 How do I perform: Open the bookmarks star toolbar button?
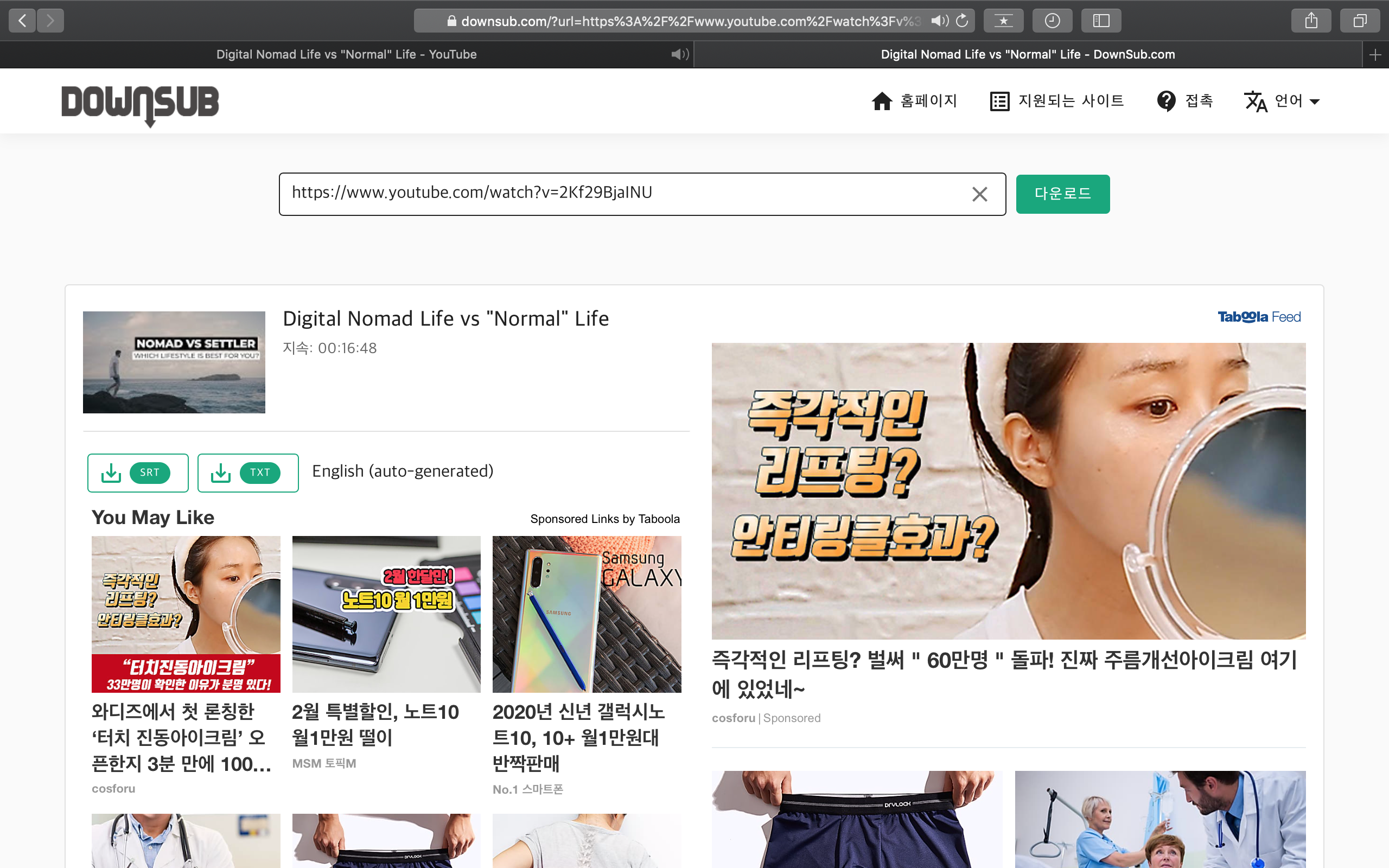click(1003, 21)
